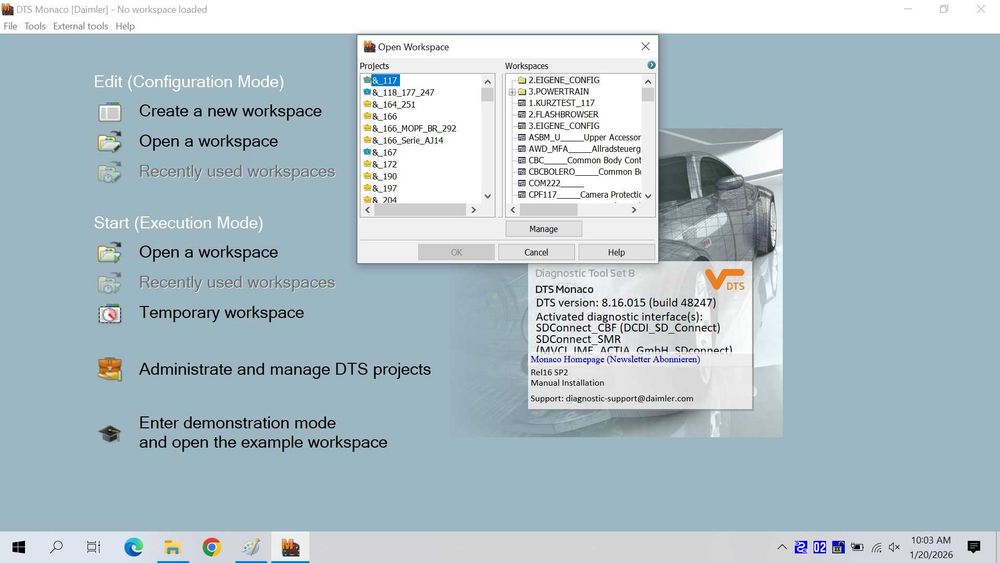The height and width of the screenshot is (563, 1000).
Task: Click the project icon beside &_118_177_247
Action: 367,92
